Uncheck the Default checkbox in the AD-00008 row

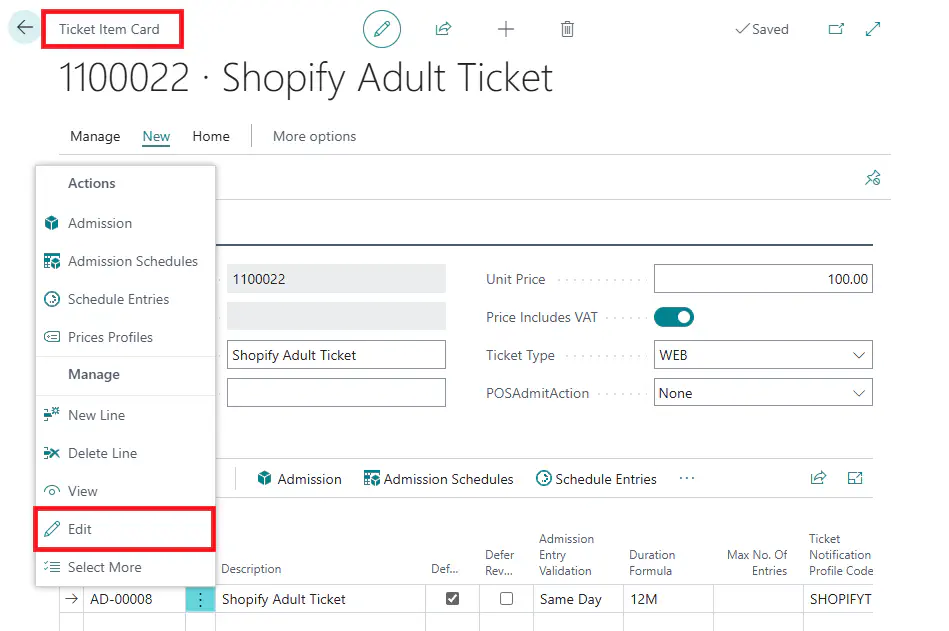(452, 599)
